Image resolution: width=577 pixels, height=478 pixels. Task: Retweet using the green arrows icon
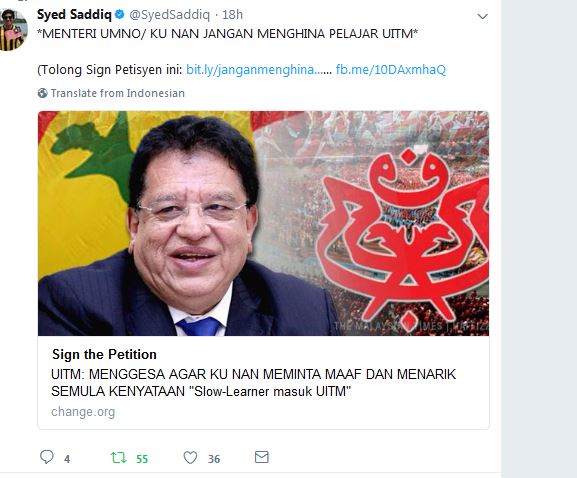click(x=118, y=457)
